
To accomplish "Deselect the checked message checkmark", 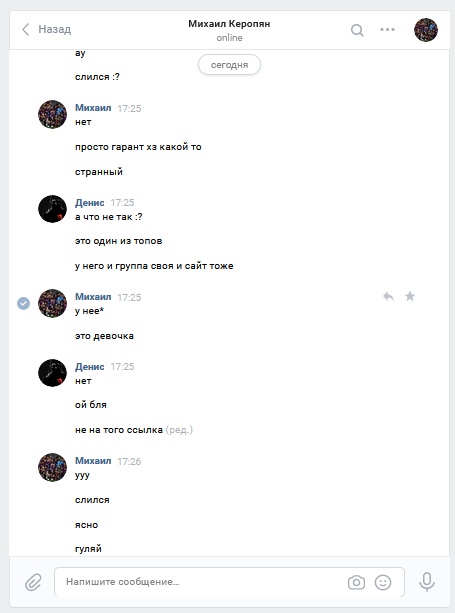I will click(x=23, y=303).
